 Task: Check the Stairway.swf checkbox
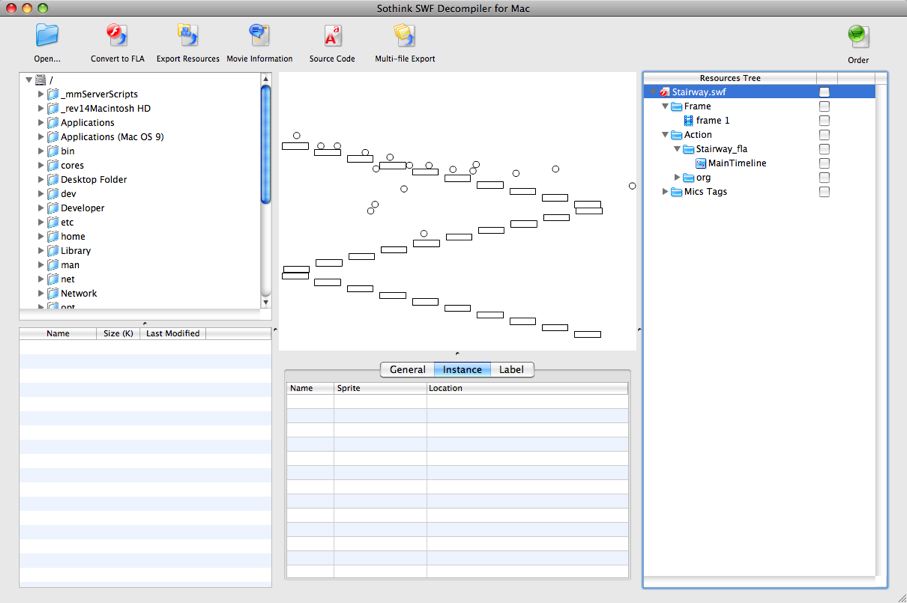click(824, 92)
